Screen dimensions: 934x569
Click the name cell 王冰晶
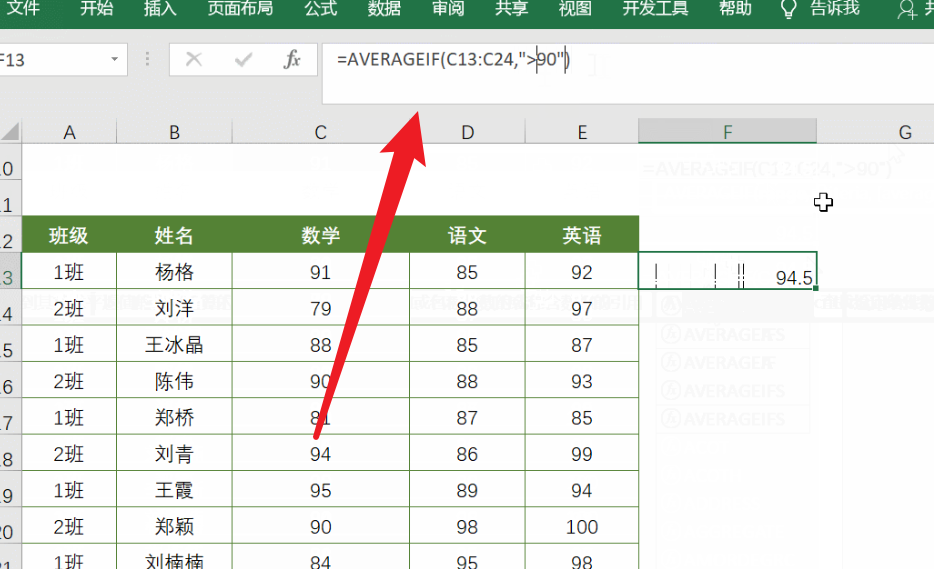(x=174, y=344)
